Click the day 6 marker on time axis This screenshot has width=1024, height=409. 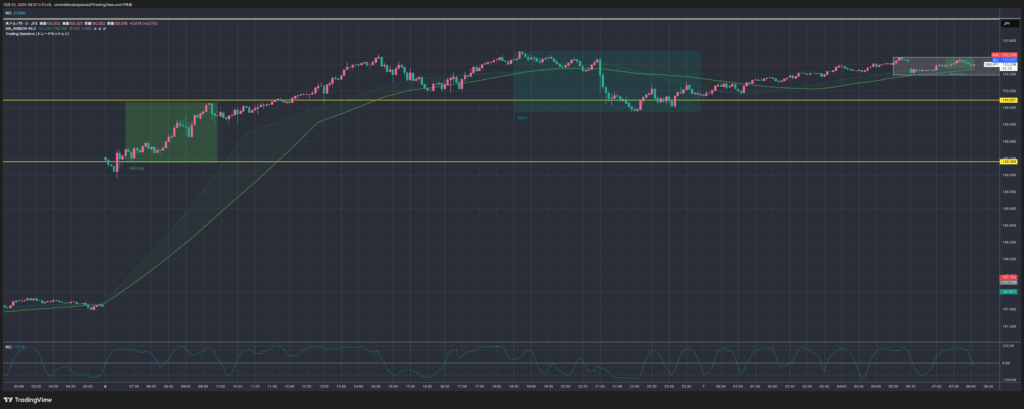coord(106,385)
